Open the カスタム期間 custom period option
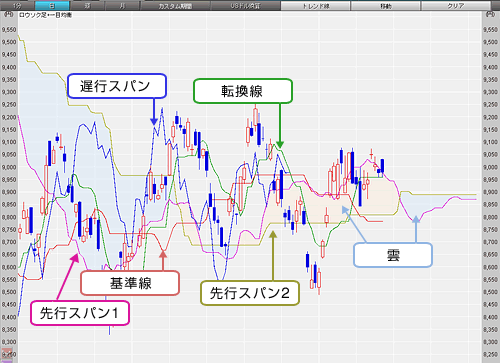Screen dimensions: 500x363 click(x=175, y=5)
